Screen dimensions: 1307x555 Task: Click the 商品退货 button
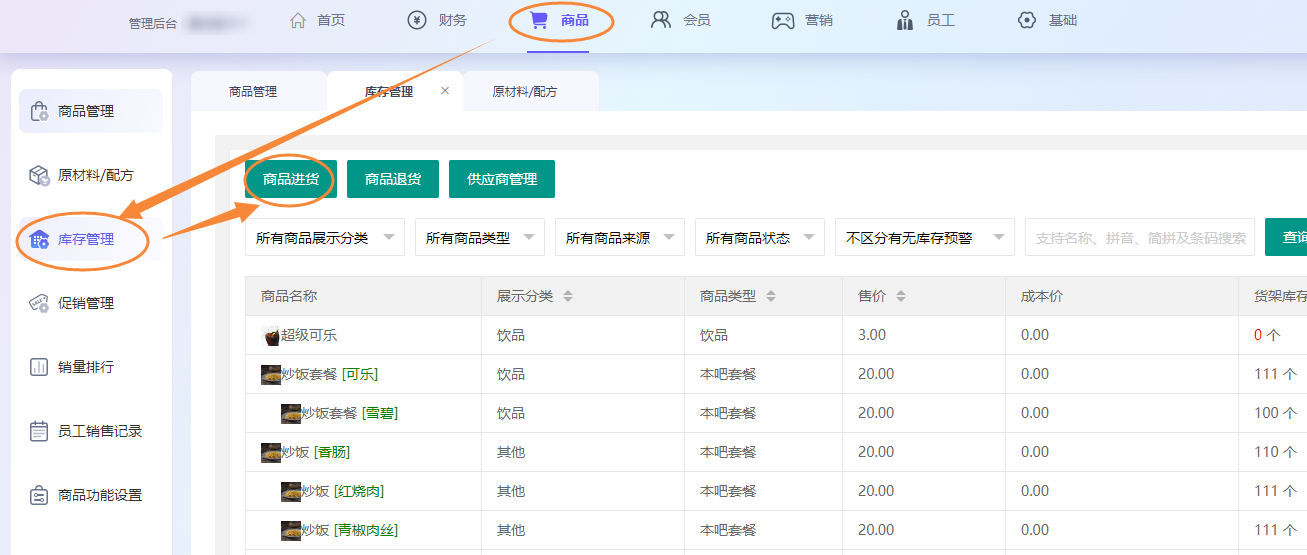pos(392,179)
